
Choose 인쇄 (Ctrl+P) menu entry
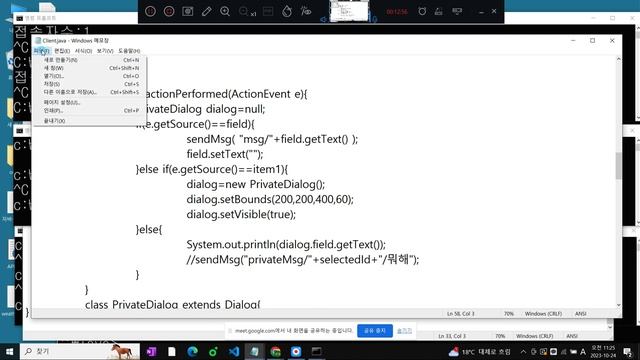click(91, 111)
